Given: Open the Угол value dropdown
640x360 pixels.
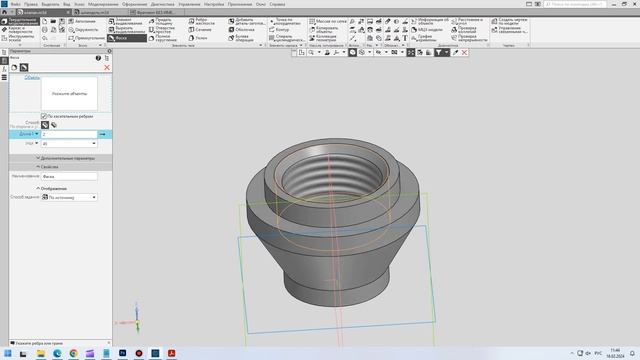Looking at the screenshot, I should click(x=94, y=144).
